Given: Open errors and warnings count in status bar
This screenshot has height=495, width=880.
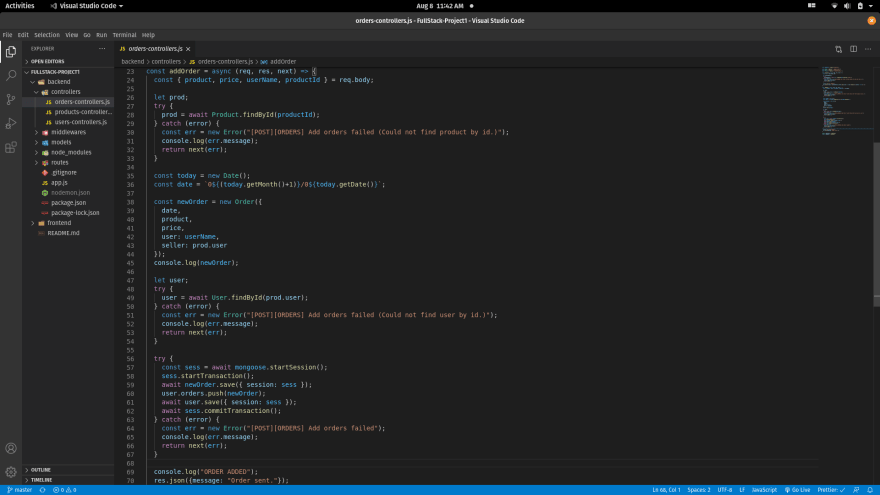Looking at the screenshot, I should click(65, 490).
